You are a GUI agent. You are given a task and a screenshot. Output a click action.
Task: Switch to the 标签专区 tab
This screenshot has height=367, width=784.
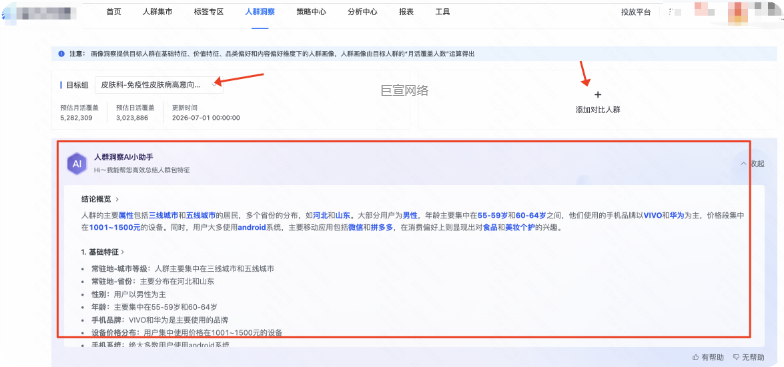point(208,12)
